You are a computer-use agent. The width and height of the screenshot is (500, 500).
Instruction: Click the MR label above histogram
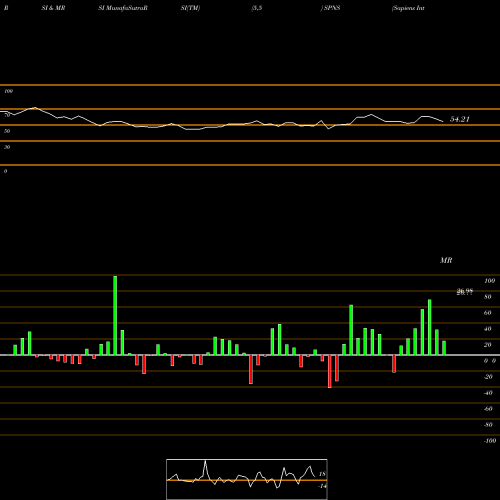[446, 260]
